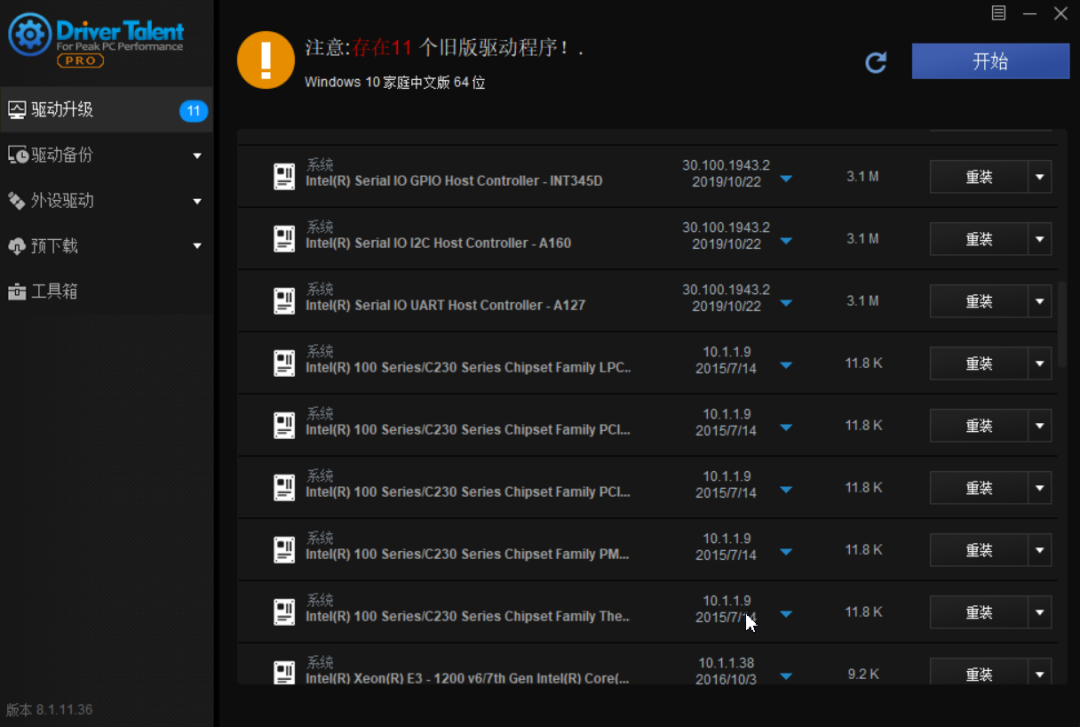Expand 重装 arrow for Serial IO GPIO row

[x=1039, y=177]
